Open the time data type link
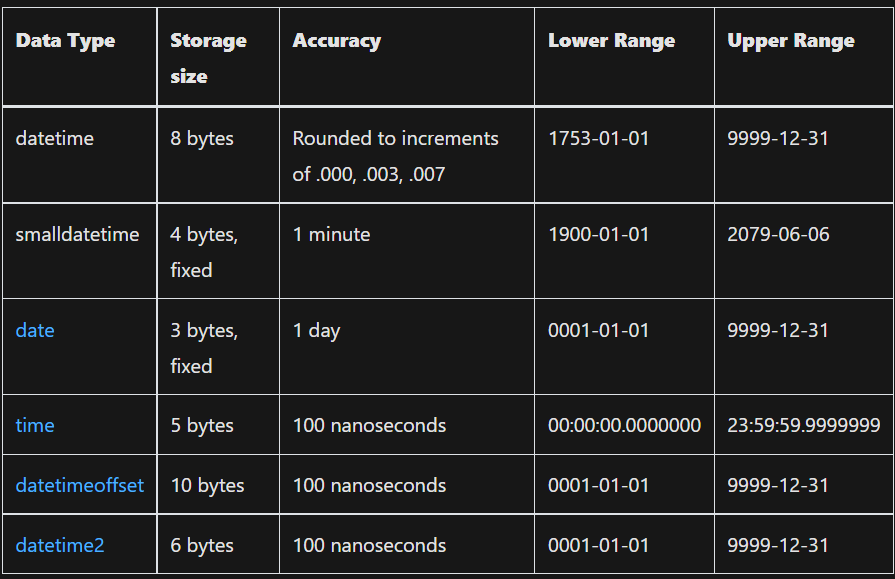This screenshot has height=579, width=895. (x=35, y=425)
